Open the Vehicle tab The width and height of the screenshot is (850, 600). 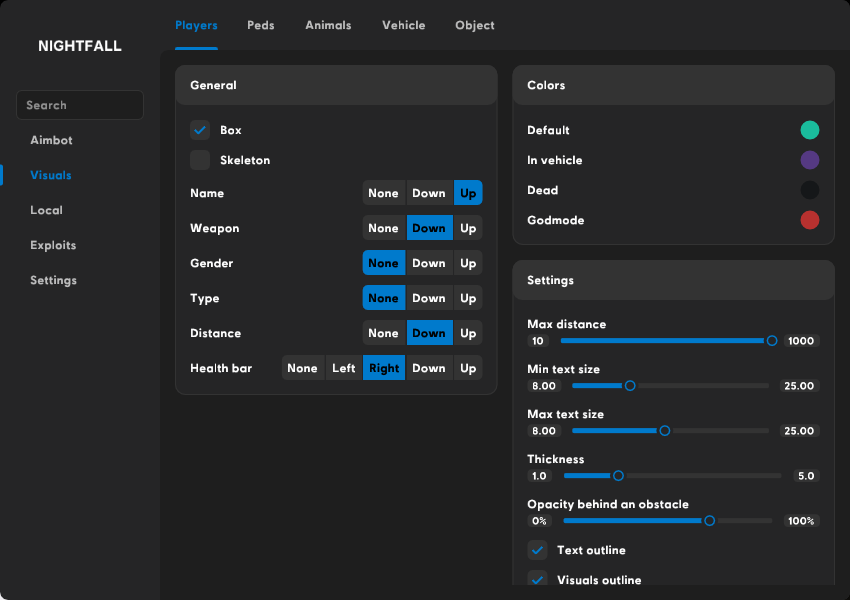coord(403,25)
